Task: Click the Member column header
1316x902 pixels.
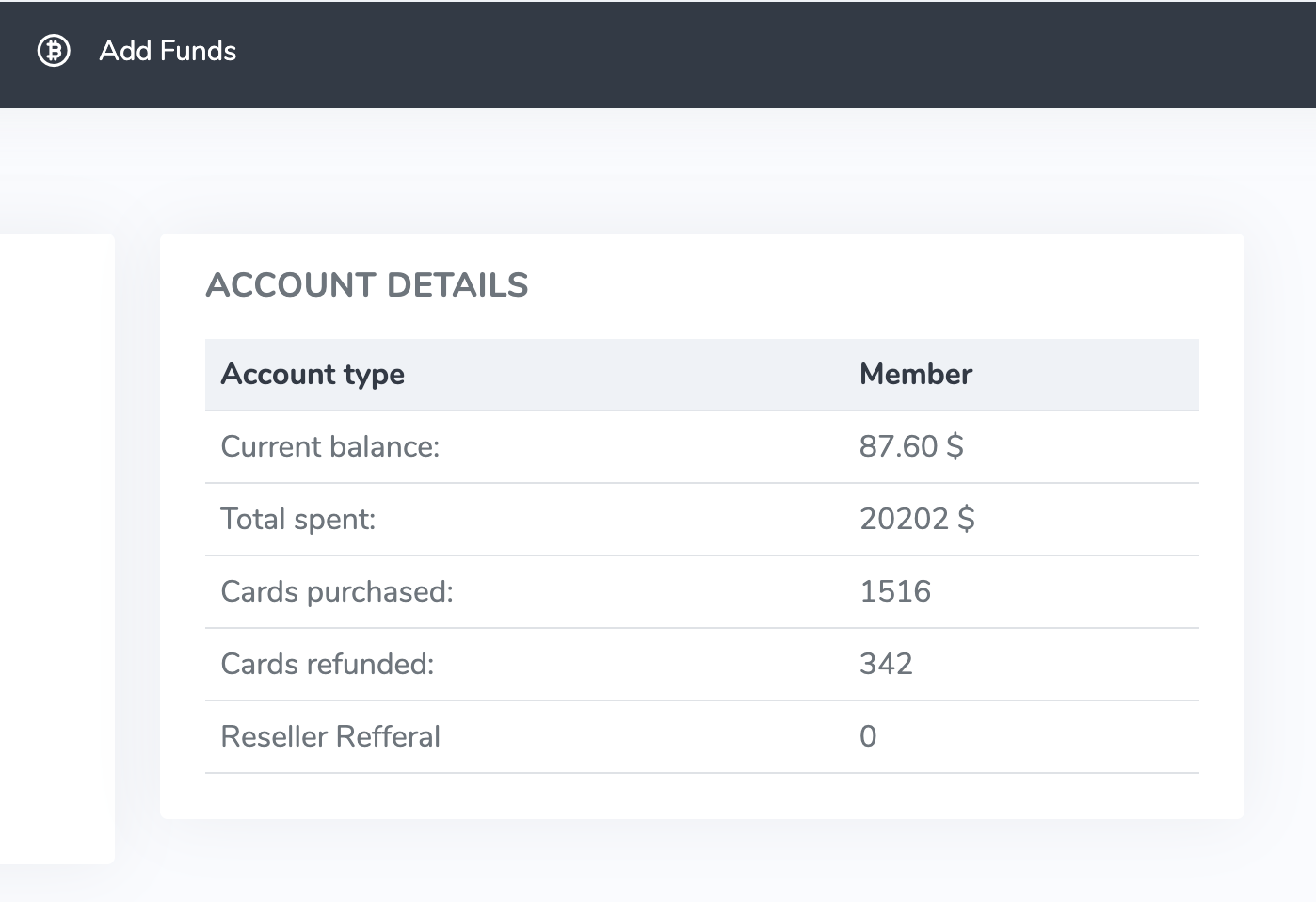Action: pos(915,375)
